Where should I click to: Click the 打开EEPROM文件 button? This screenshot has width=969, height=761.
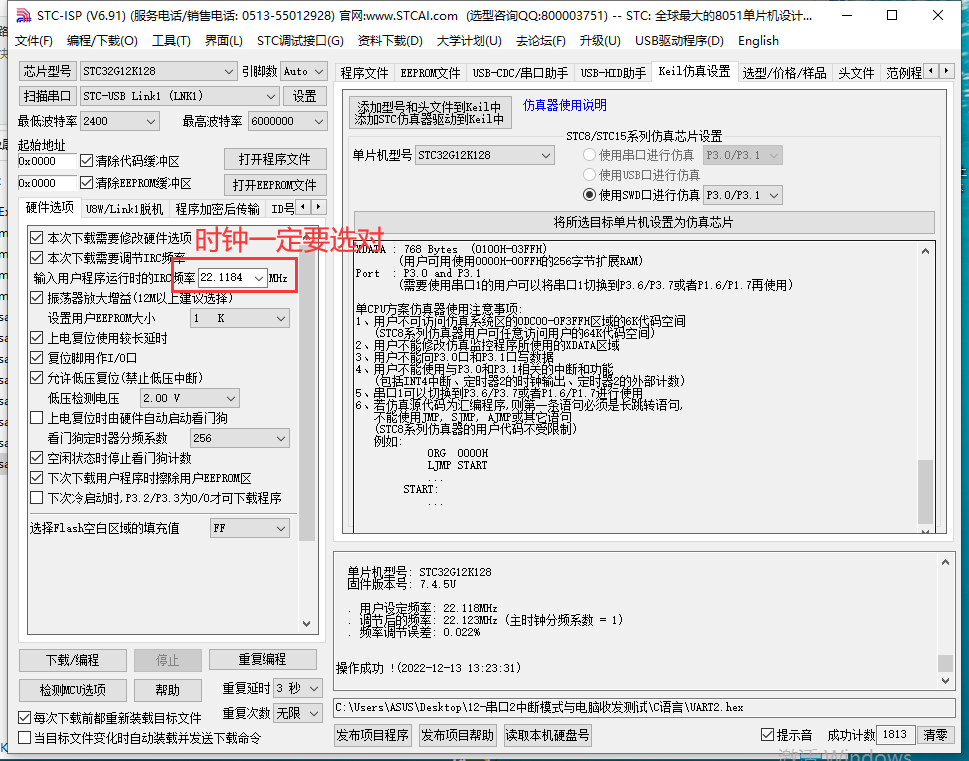pyautogui.click(x=275, y=185)
